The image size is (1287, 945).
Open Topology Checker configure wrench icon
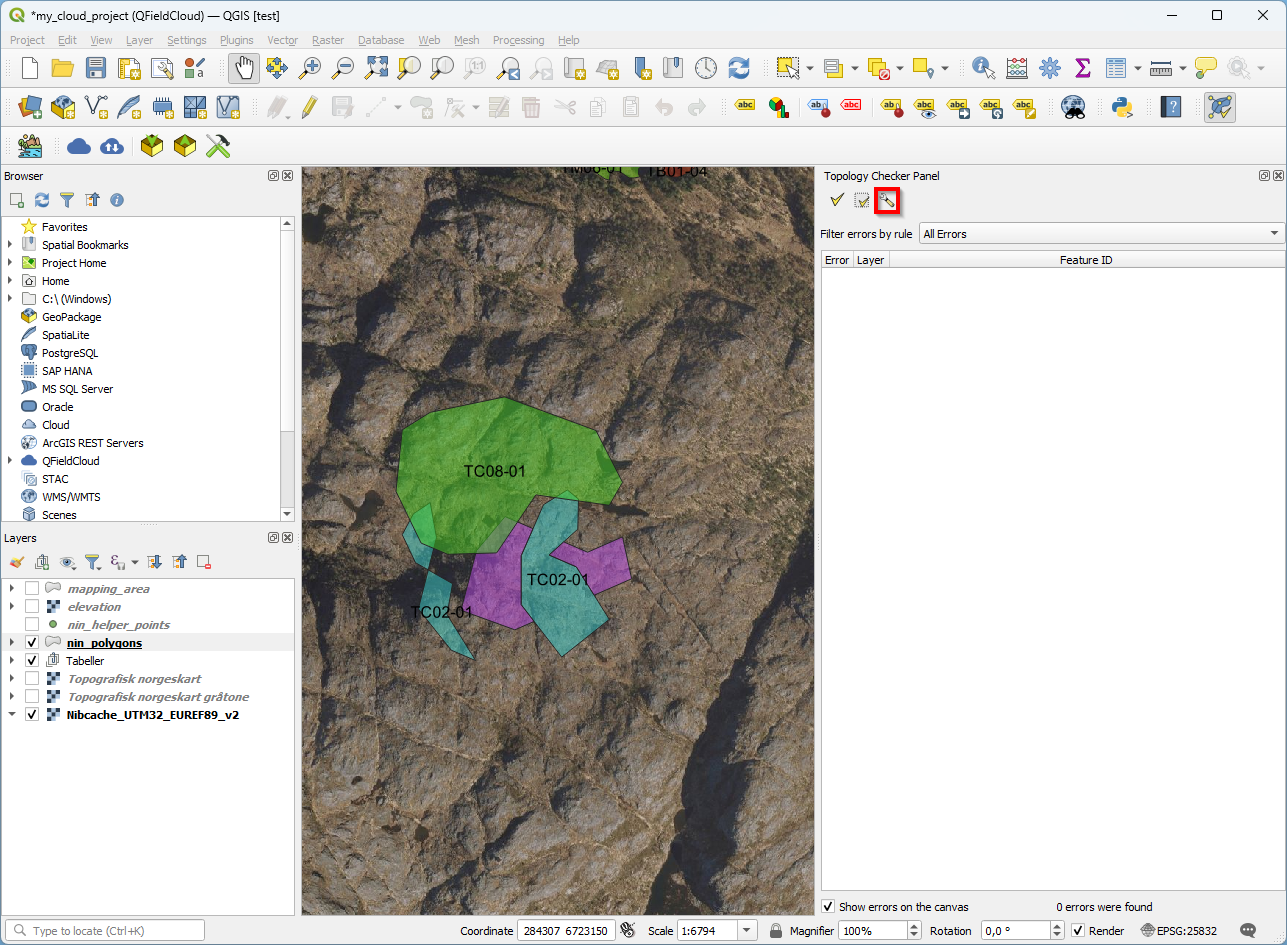886,201
